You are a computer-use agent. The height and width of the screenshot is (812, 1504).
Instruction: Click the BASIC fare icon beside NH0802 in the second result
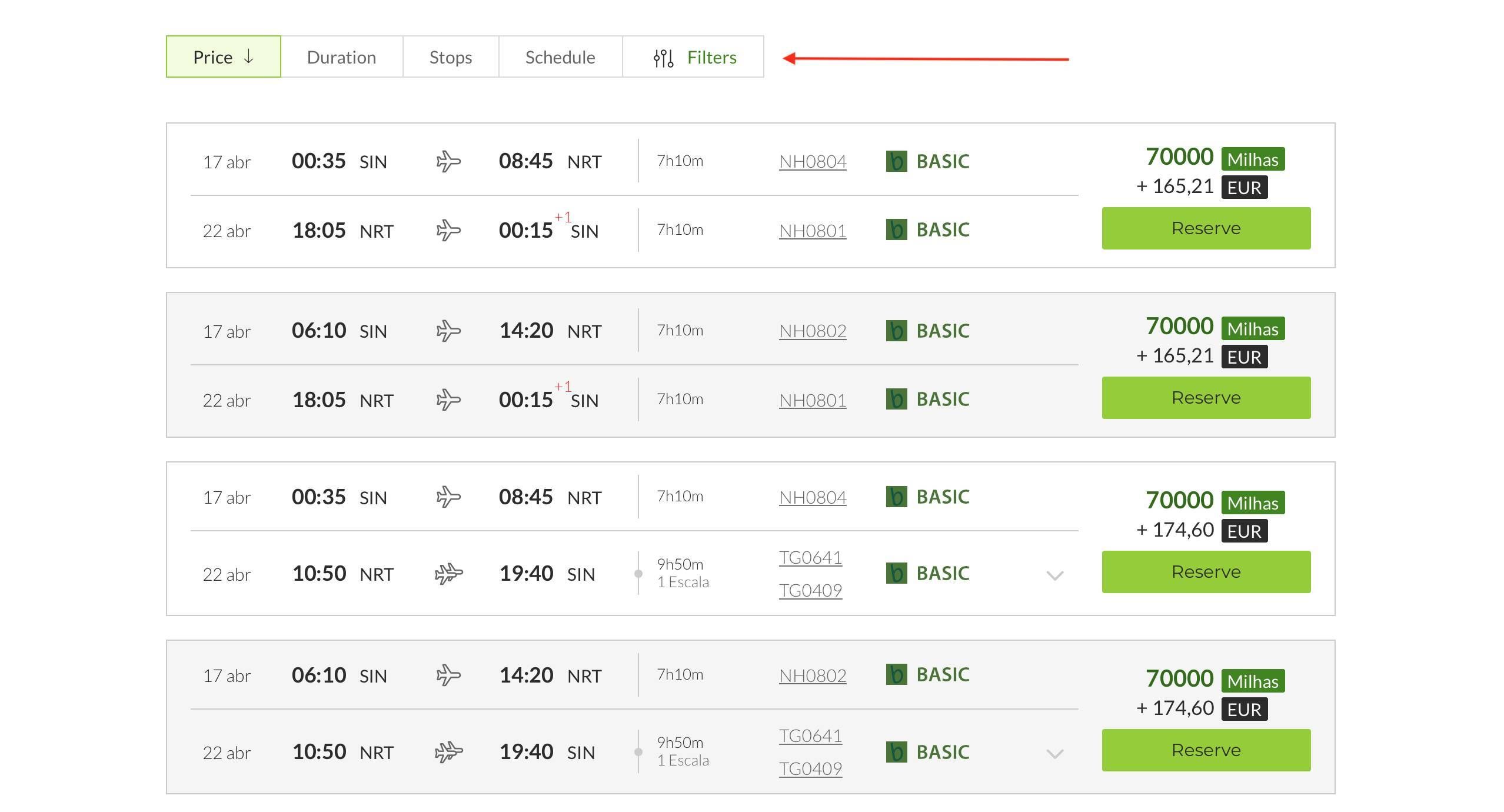[x=896, y=331]
